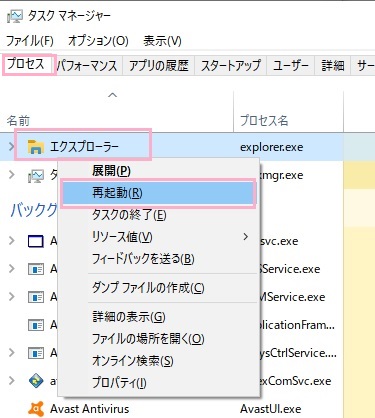
Task: Select リソース値(V) menu entry
Action: point(158,237)
